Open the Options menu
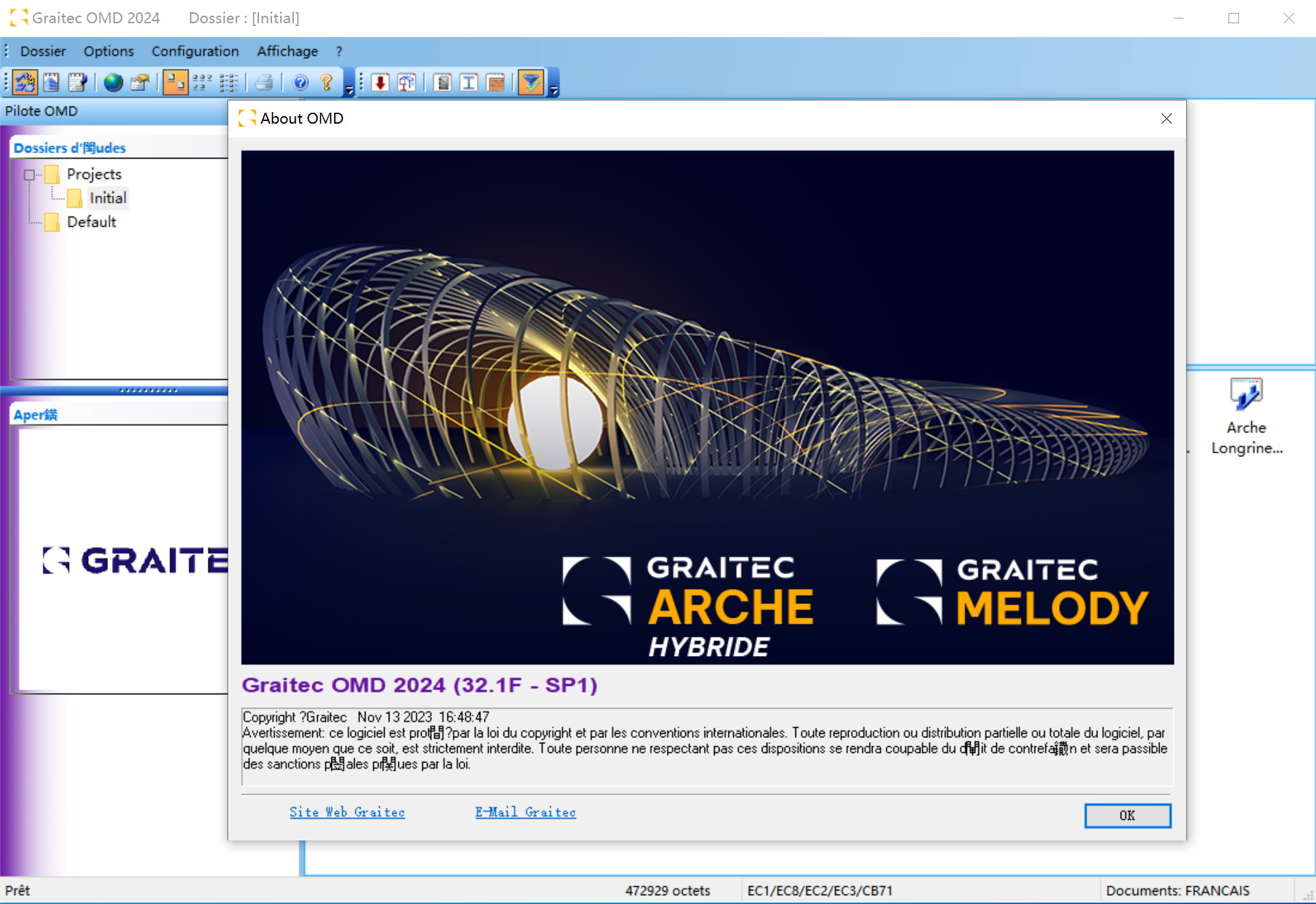 [109, 51]
